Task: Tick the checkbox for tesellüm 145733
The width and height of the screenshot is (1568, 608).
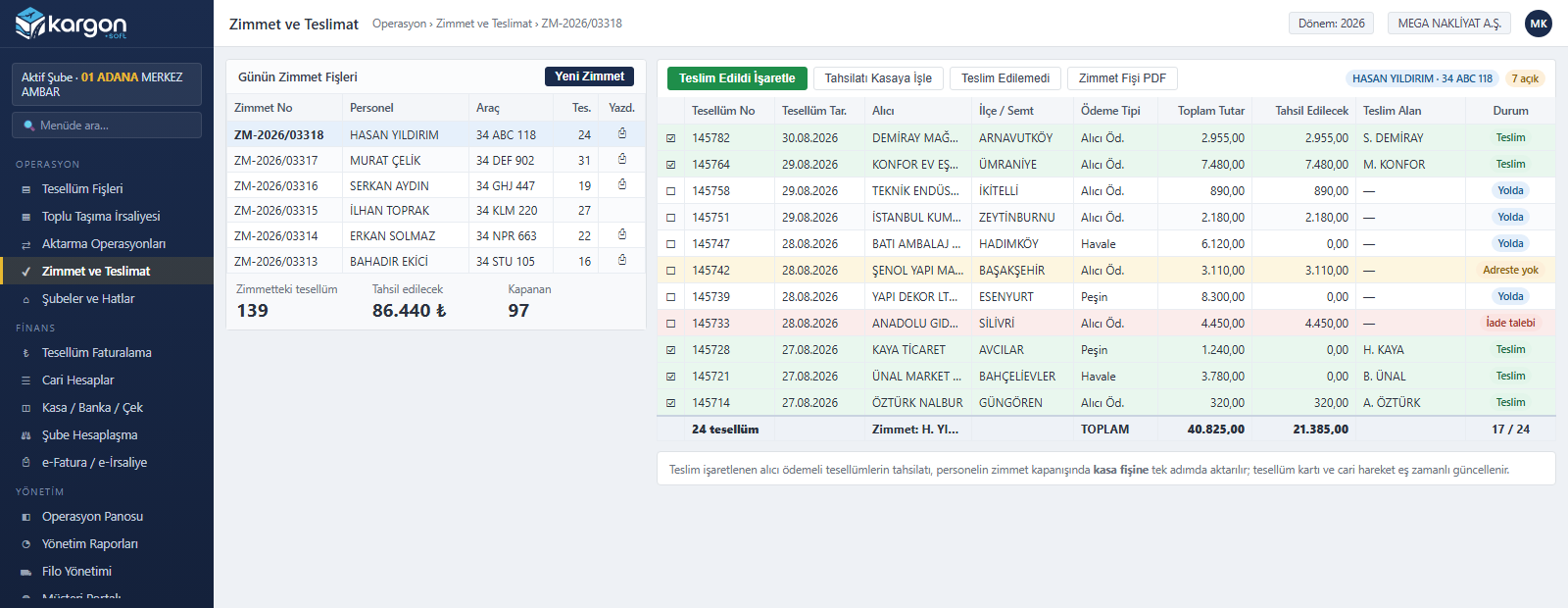Action: click(x=671, y=324)
